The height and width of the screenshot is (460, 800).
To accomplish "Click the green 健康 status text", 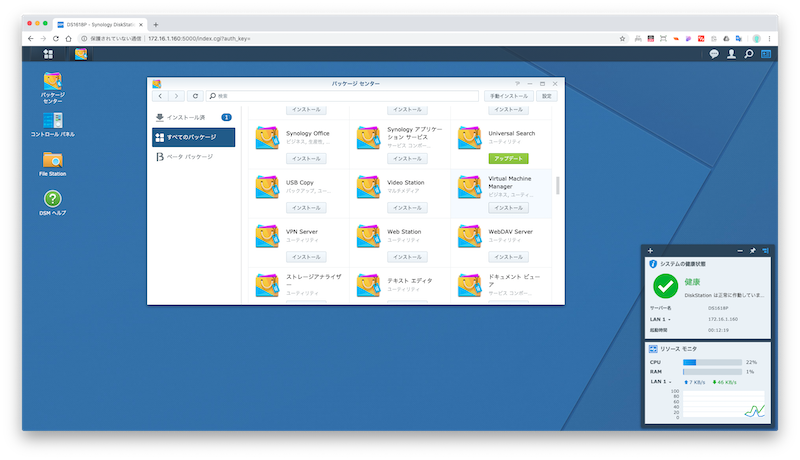I will tap(692, 282).
